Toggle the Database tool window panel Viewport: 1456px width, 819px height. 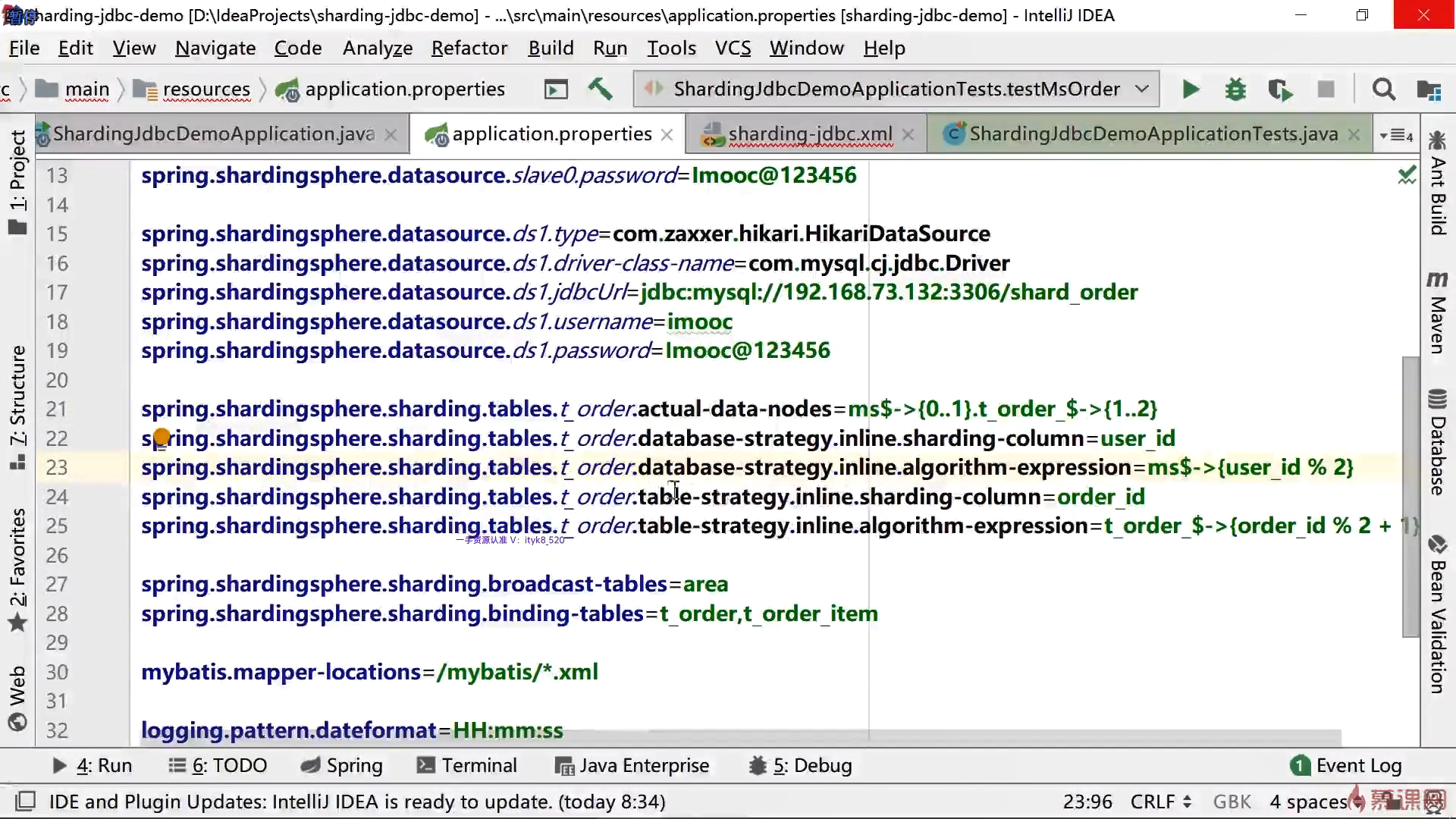(x=1437, y=444)
